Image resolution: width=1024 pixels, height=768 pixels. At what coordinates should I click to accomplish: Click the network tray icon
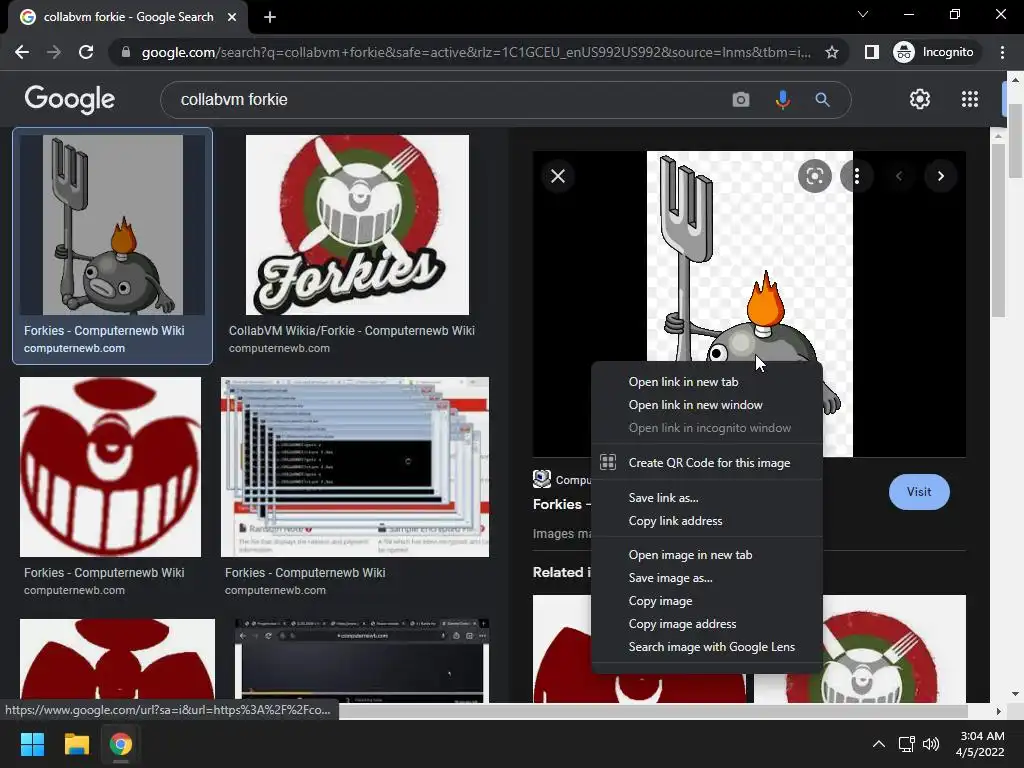pos(906,744)
